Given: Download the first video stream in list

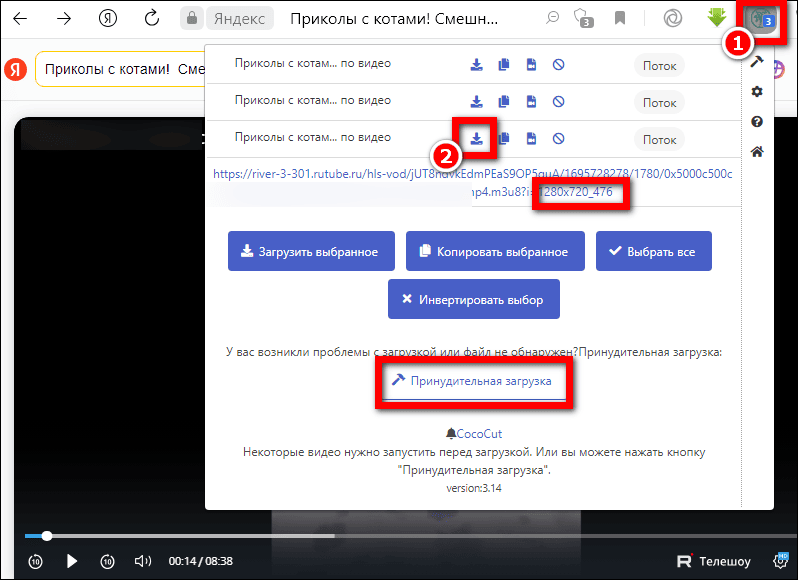Looking at the screenshot, I should coord(478,65).
